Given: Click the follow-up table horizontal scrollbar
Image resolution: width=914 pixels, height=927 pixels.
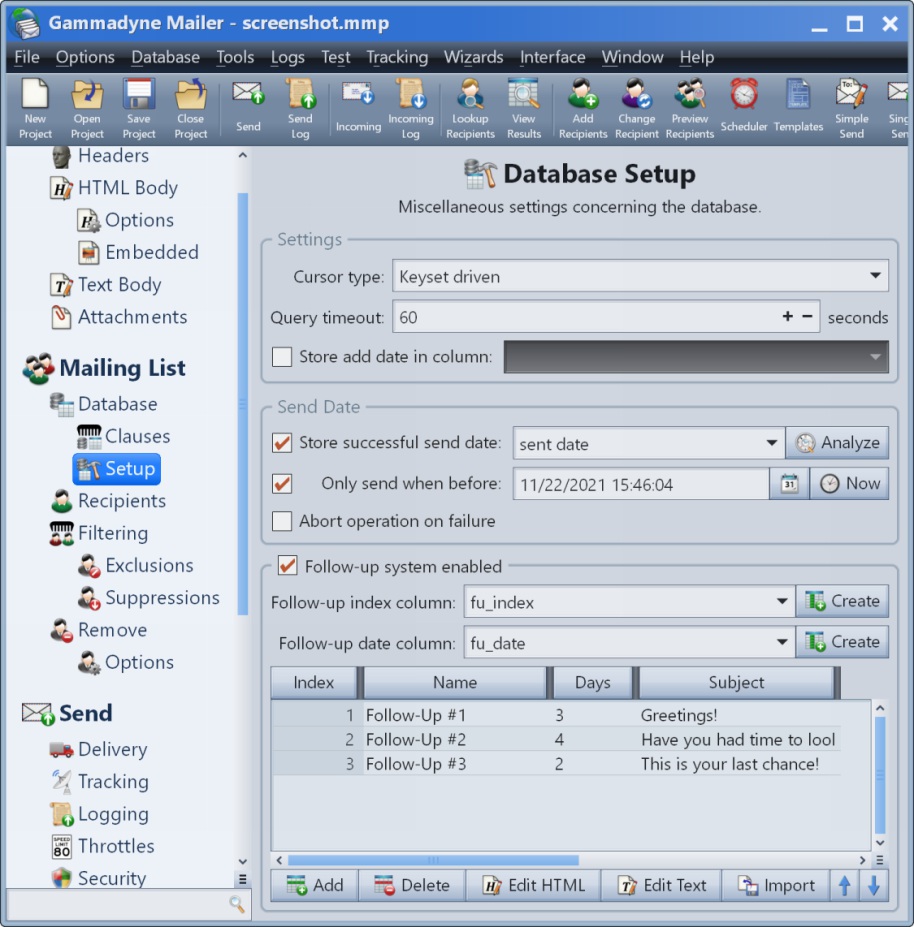Looking at the screenshot, I should (x=433, y=860).
